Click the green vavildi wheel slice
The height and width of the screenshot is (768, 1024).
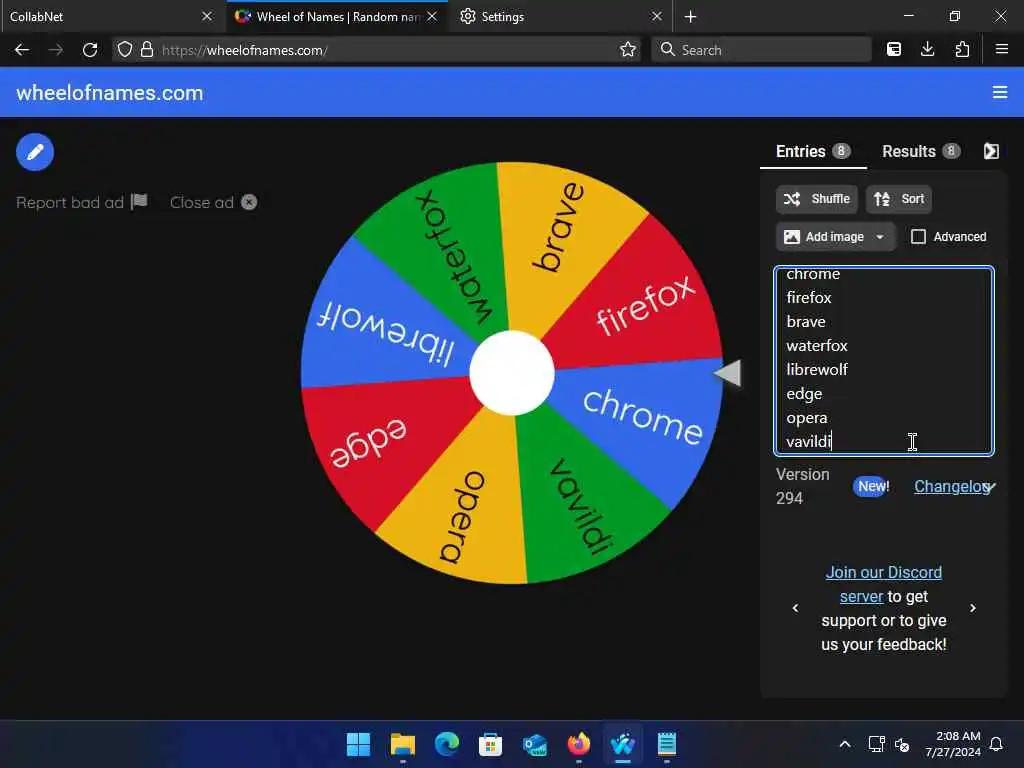pyautogui.click(x=581, y=506)
